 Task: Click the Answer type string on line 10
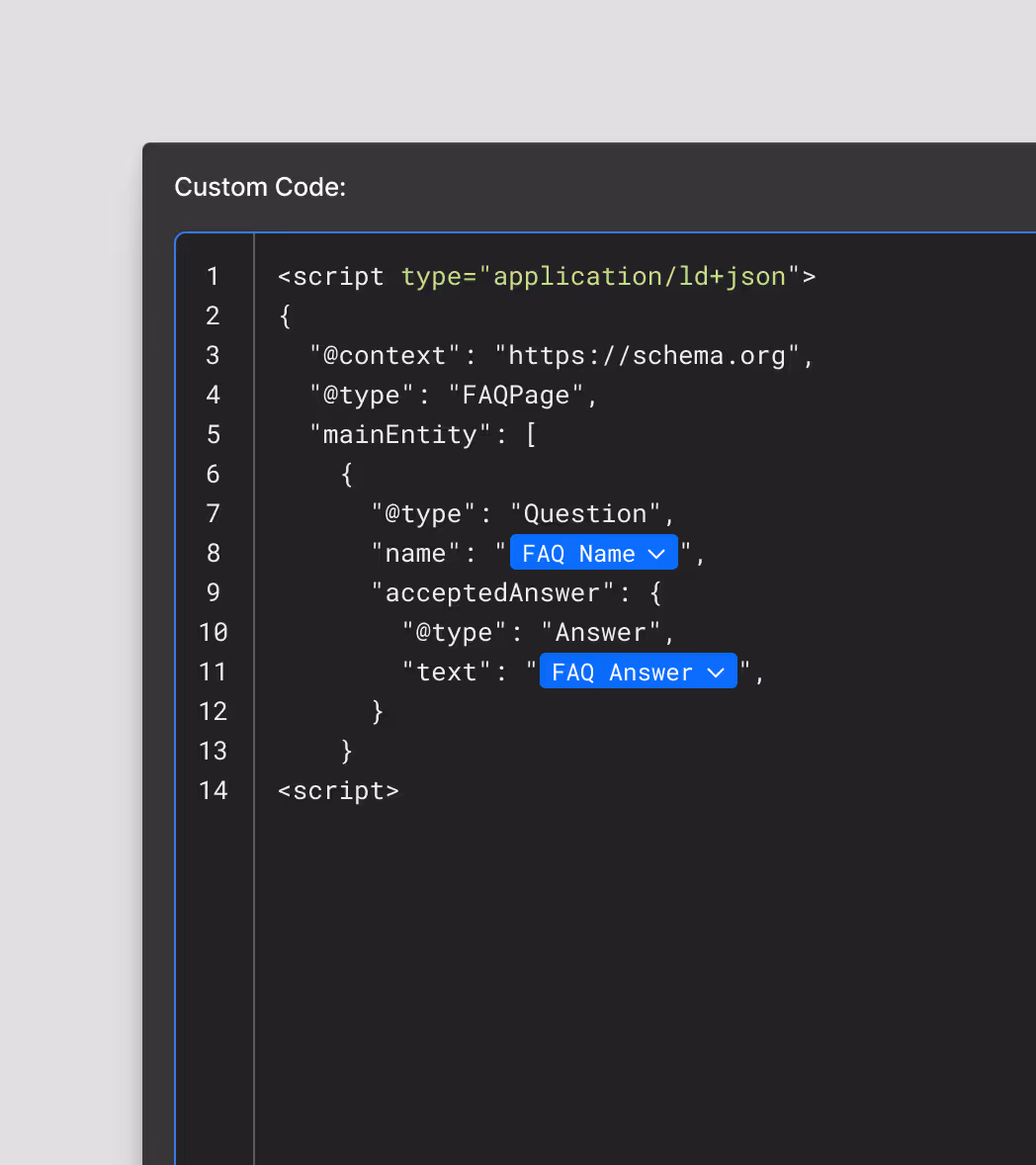tap(605, 632)
